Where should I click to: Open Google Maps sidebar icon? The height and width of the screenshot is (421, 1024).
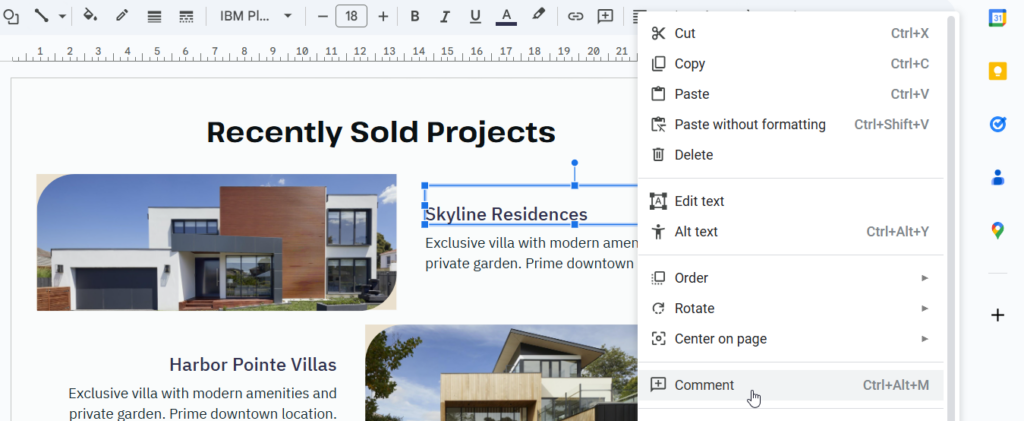(x=997, y=231)
